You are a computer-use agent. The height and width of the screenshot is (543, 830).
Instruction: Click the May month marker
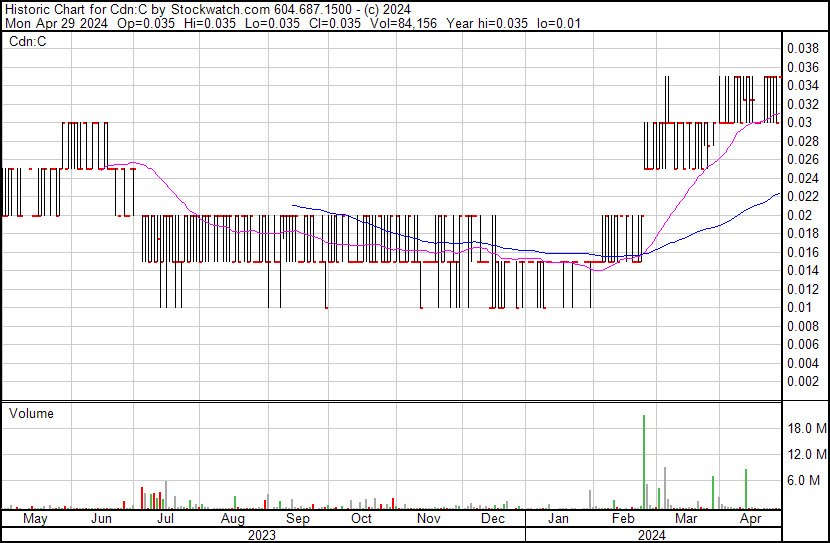34,519
